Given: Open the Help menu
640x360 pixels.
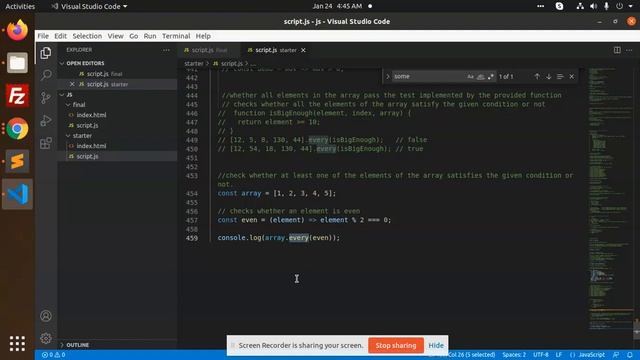Looking at the screenshot, I should coord(203,36).
